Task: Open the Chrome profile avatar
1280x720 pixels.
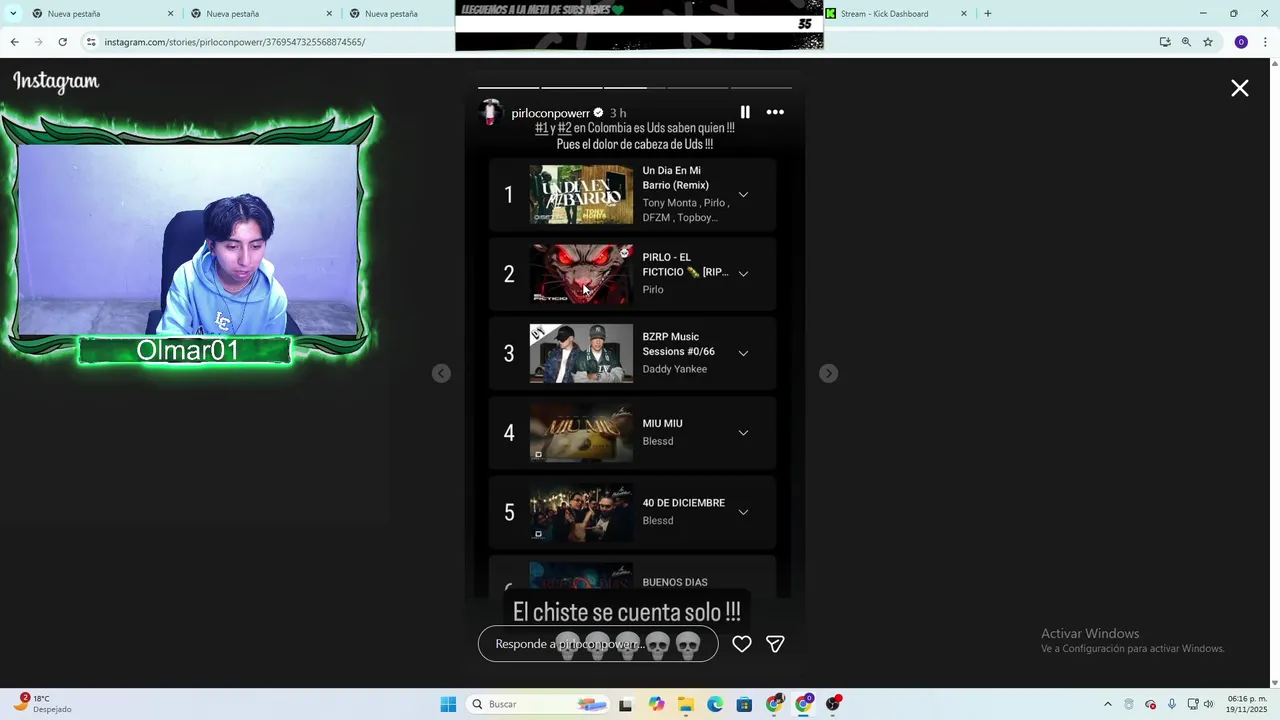Action: coord(1241,42)
